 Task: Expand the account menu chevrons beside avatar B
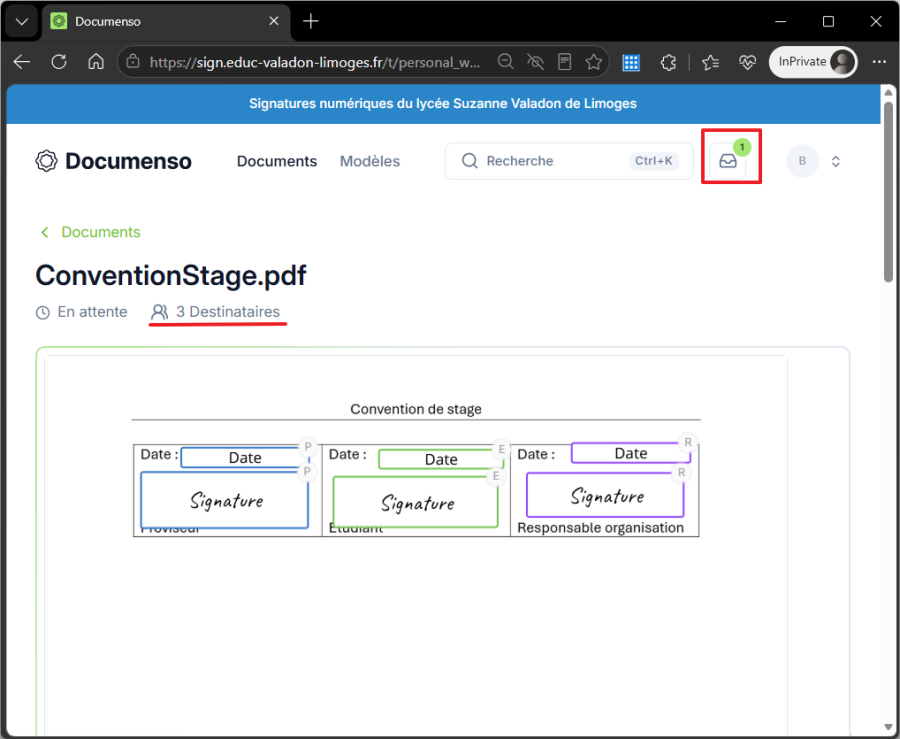pos(836,161)
